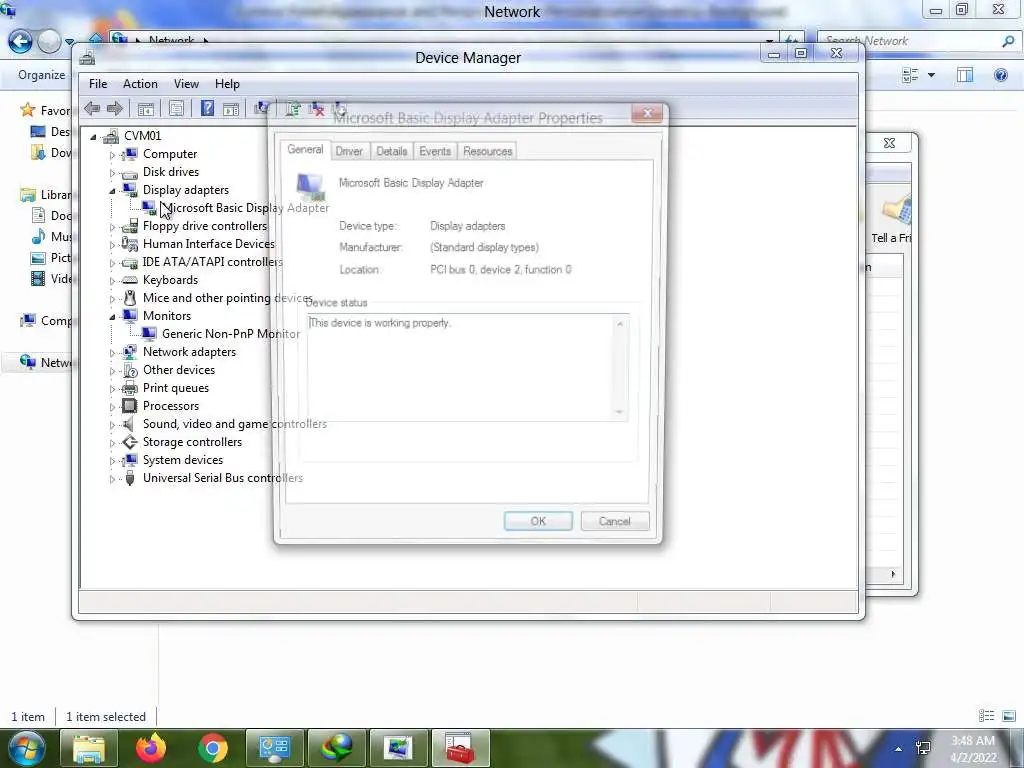Show hidden icons in the system tray
This screenshot has height=768, width=1024.
899,749
